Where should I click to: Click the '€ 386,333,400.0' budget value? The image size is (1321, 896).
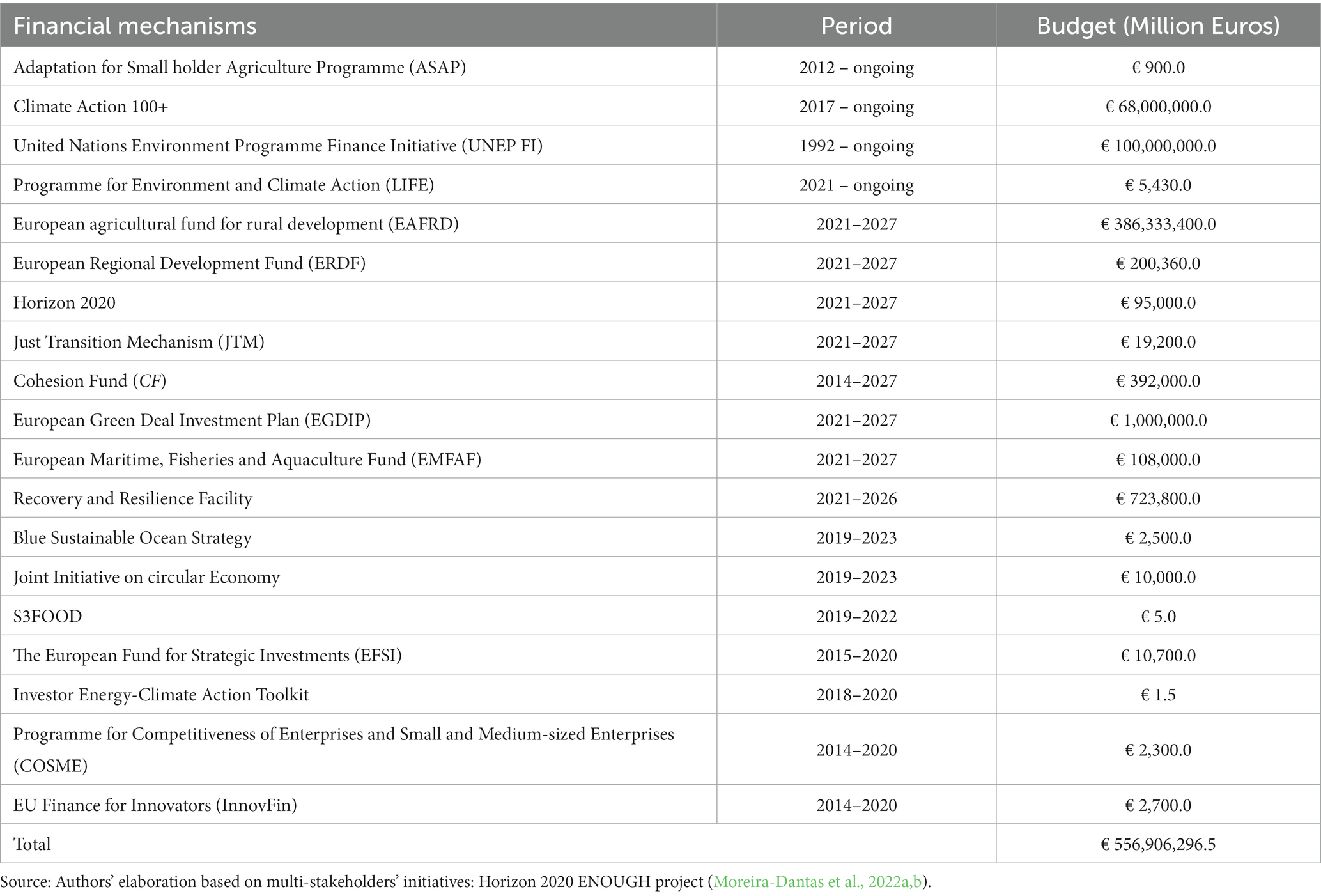click(x=1158, y=224)
